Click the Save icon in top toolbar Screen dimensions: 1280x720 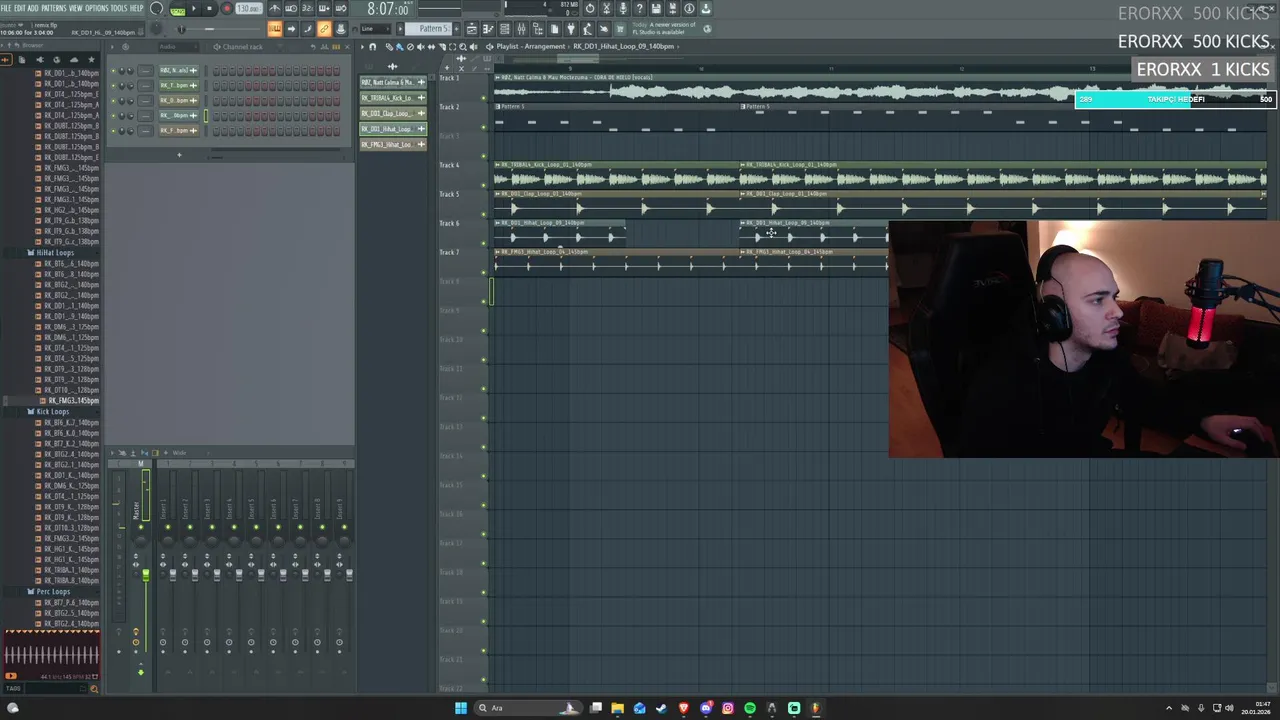(656, 9)
